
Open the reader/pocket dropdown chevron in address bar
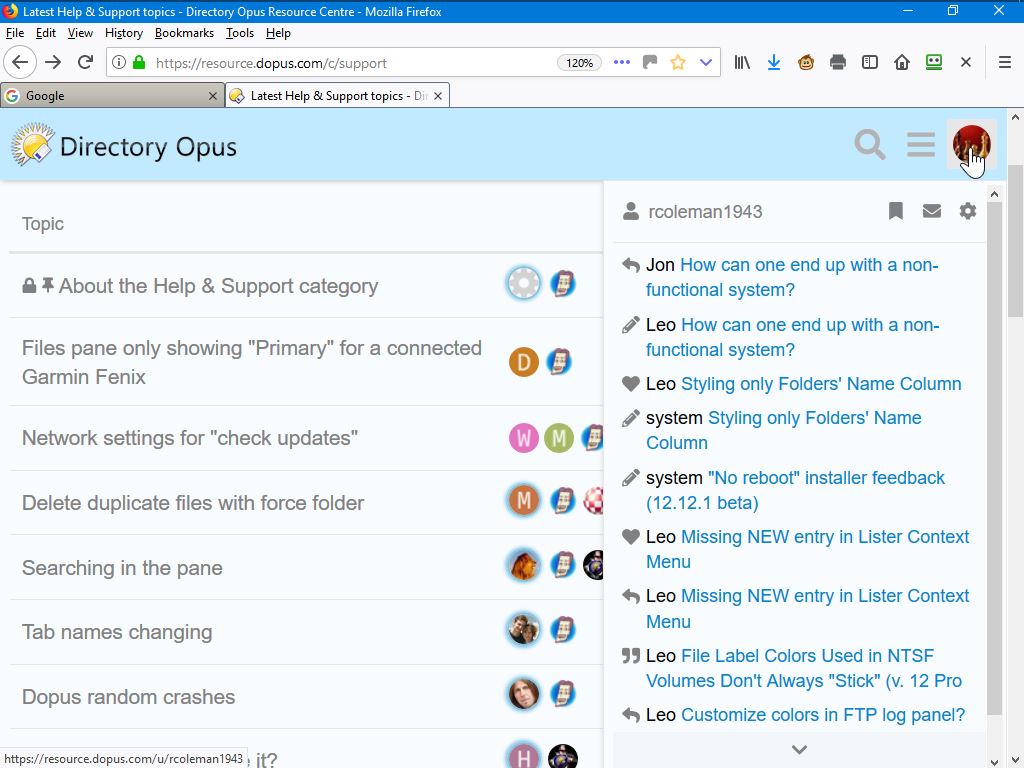[x=706, y=63]
